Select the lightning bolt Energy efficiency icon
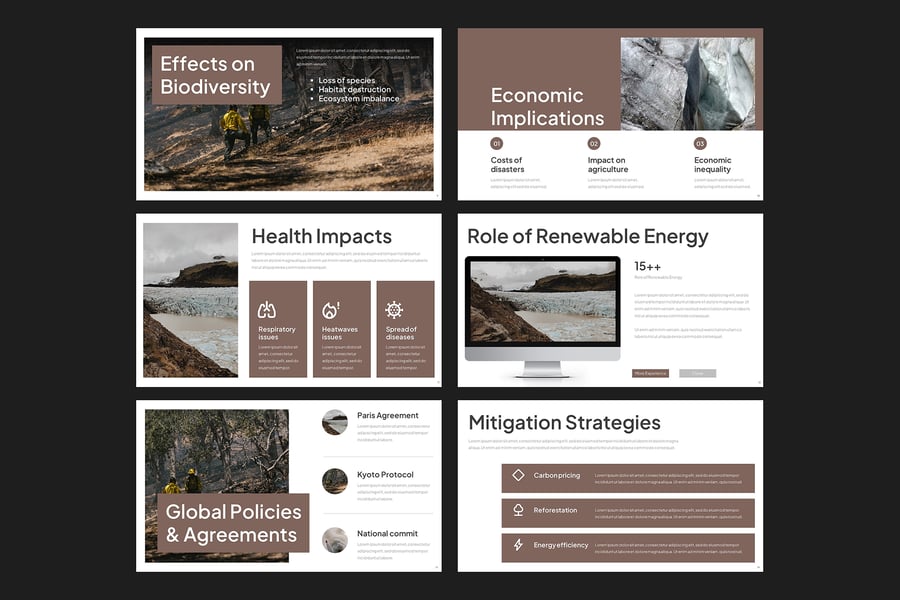 pos(518,545)
